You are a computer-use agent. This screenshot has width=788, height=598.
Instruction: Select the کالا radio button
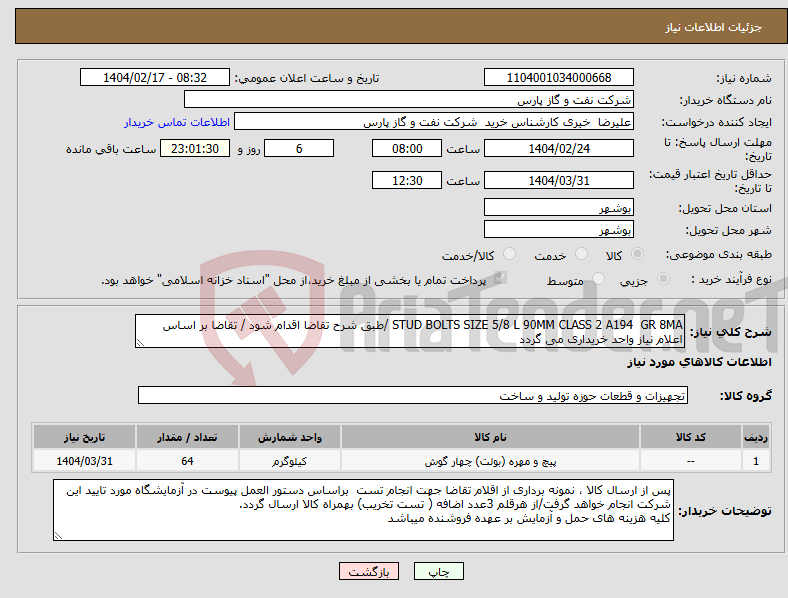[x=637, y=254]
